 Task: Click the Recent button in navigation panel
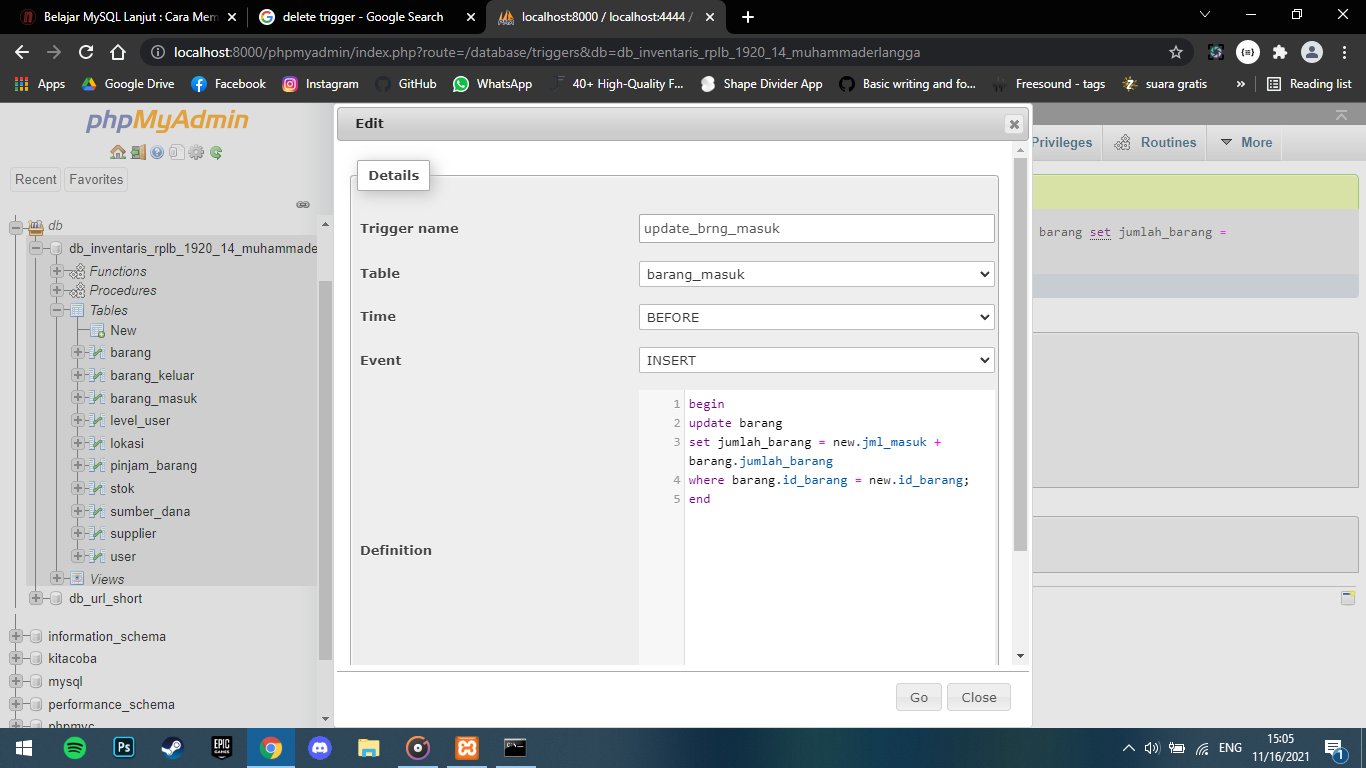tap(36, 179)
